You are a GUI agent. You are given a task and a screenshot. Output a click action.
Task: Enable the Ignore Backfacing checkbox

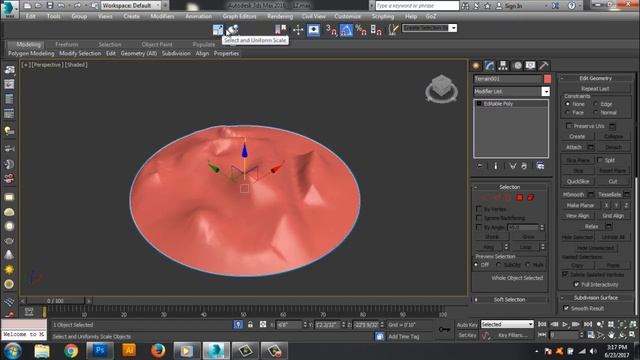[479, 218]
